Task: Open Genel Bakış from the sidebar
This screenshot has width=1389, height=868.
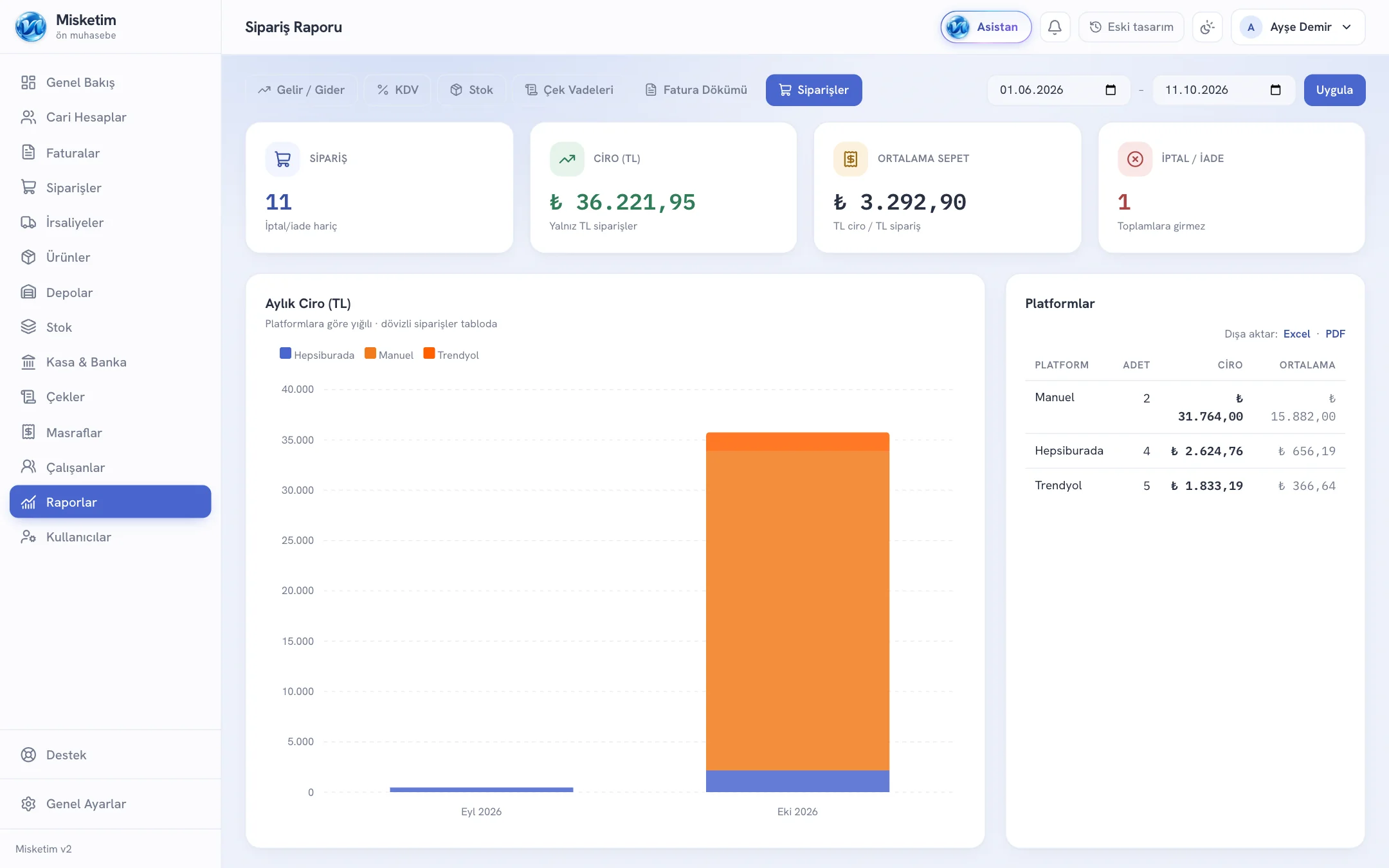Action: pos(110,82)
